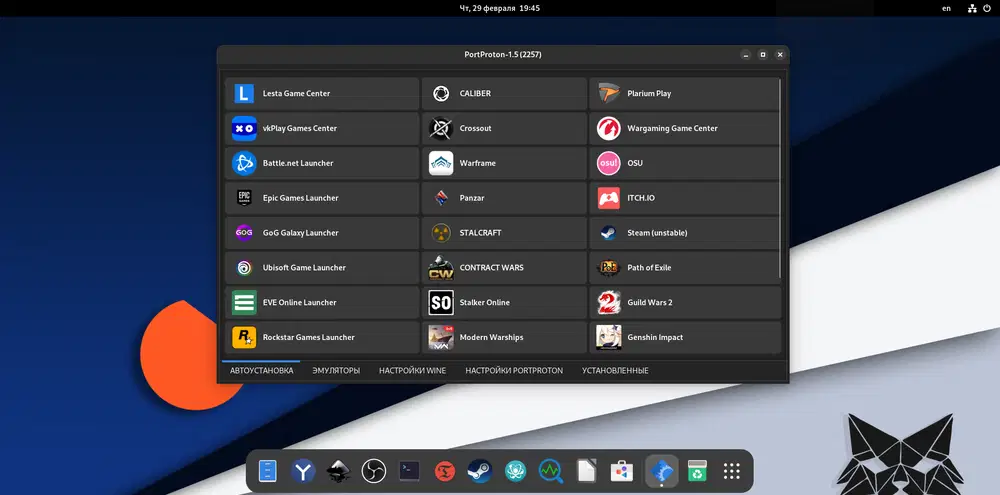This screenshot has height=495, width=1000.
Task: Open the НАСТРОЙКИ WINE tab
Action: pyautogui.click(x=413, y=371)
